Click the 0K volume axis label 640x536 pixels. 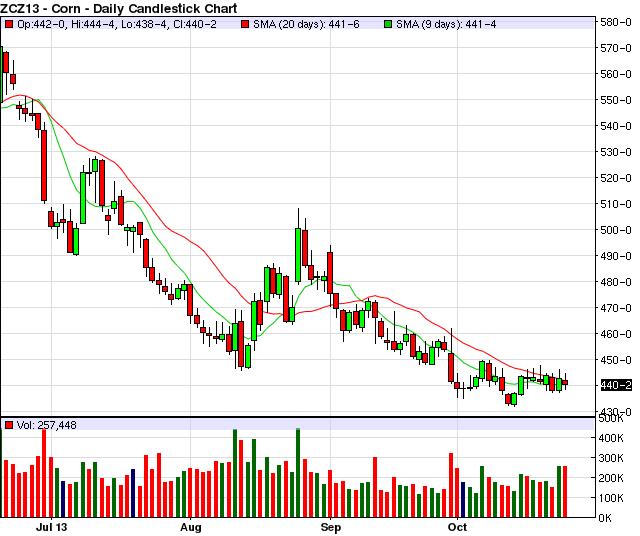[606, 518]
